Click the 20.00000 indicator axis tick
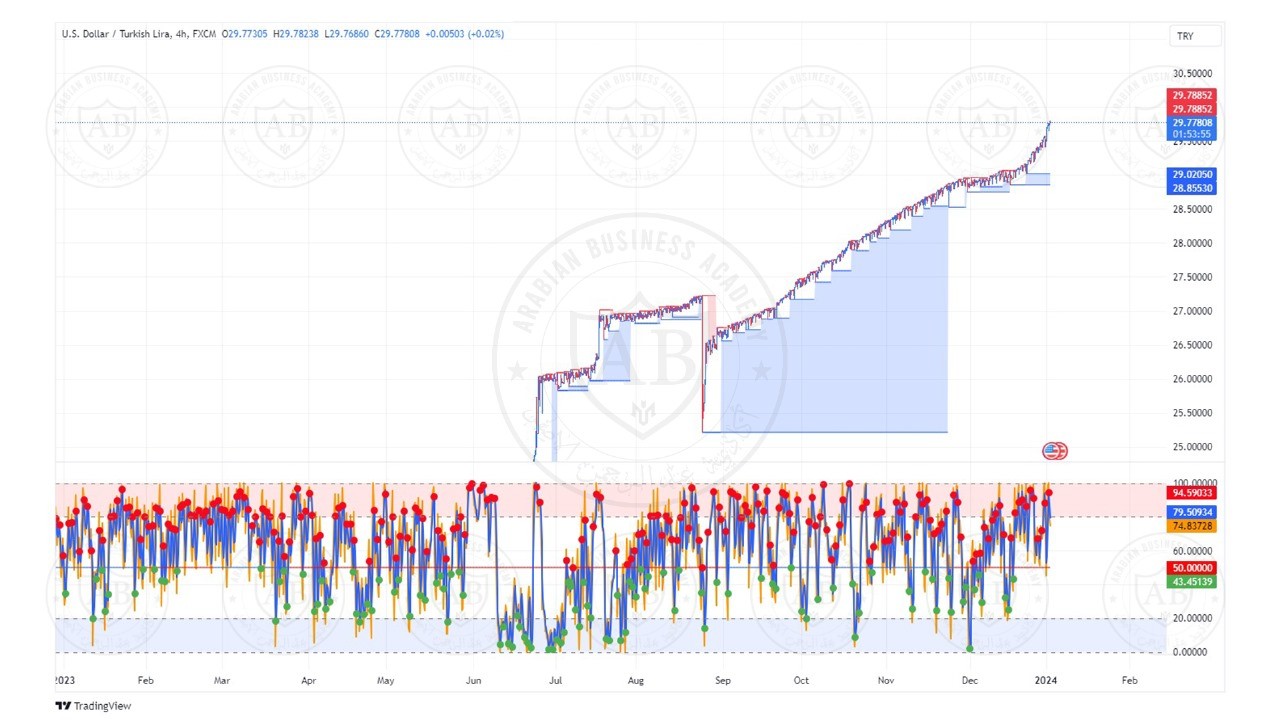 click(1192, 618)
